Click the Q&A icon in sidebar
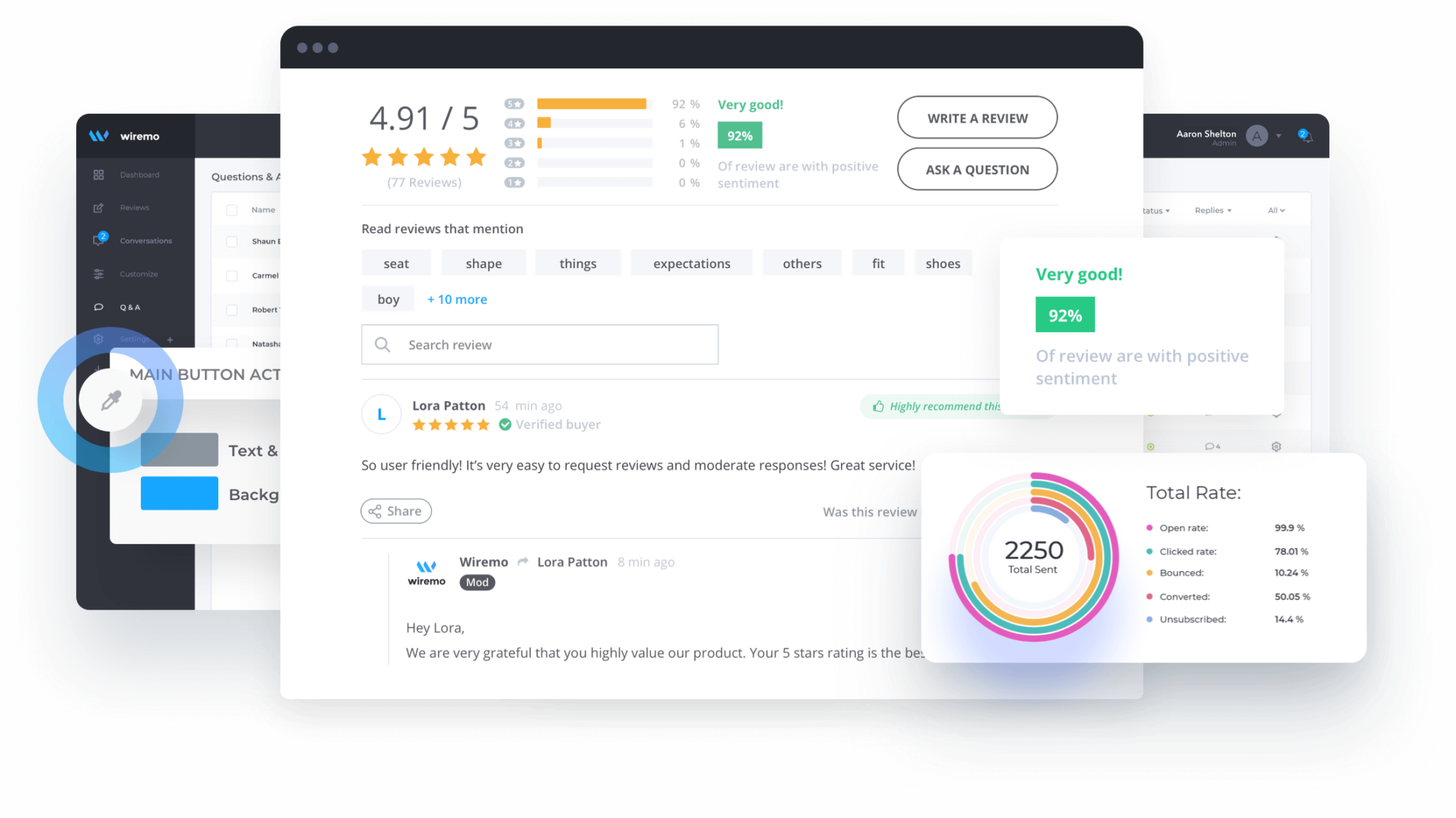The image size is (1456, 818). pos(98,307)
